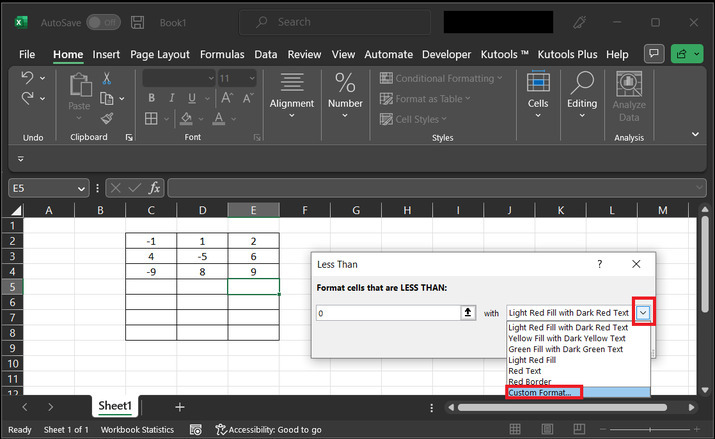The height and width of the screenshot is (439, 715).
Task: Click the Alignment group icon
Action: [x=292, y=84]
